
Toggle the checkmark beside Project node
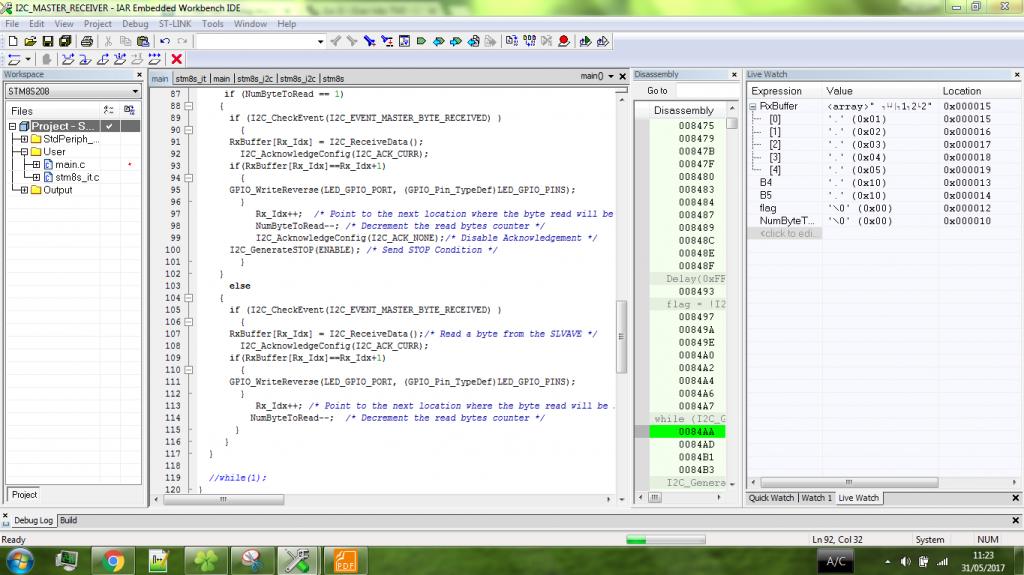tap(109, 126)
